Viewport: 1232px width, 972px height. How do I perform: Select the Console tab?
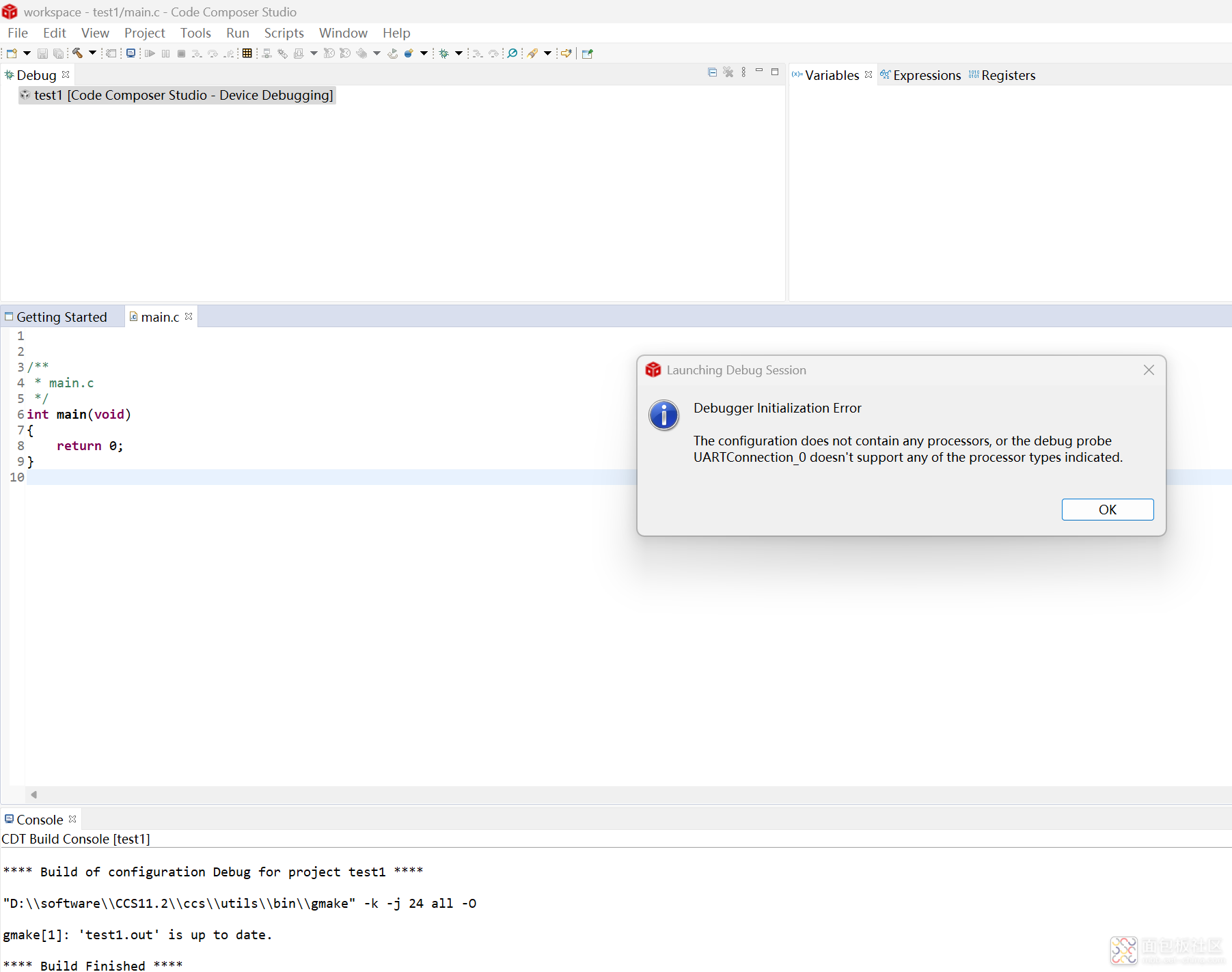[x=40, y=820]
